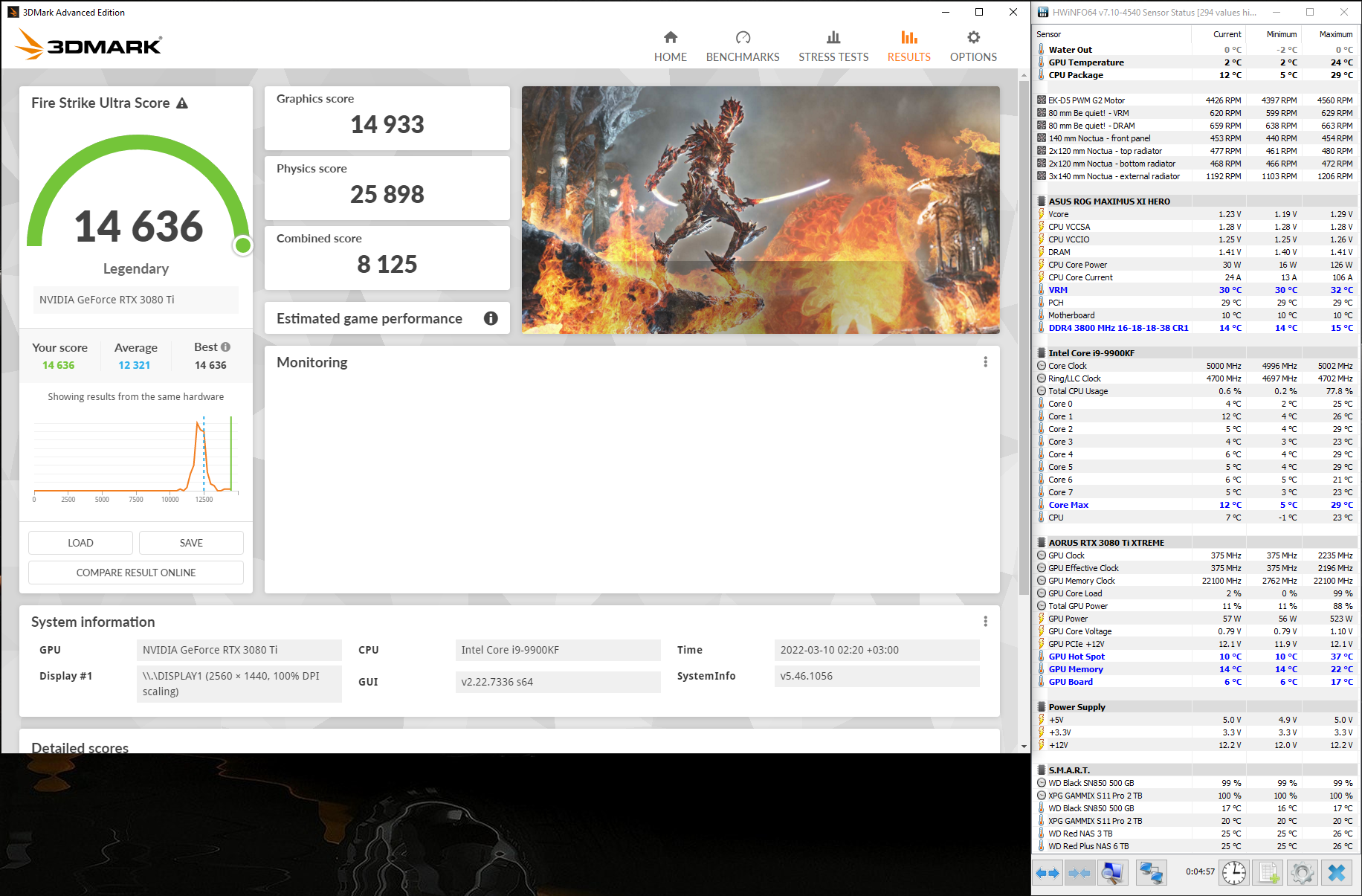Open the Estimated game performance info icon
The height and width of the screenshot is (896, 1362).
pyautogui.click(x=491, y=318)
